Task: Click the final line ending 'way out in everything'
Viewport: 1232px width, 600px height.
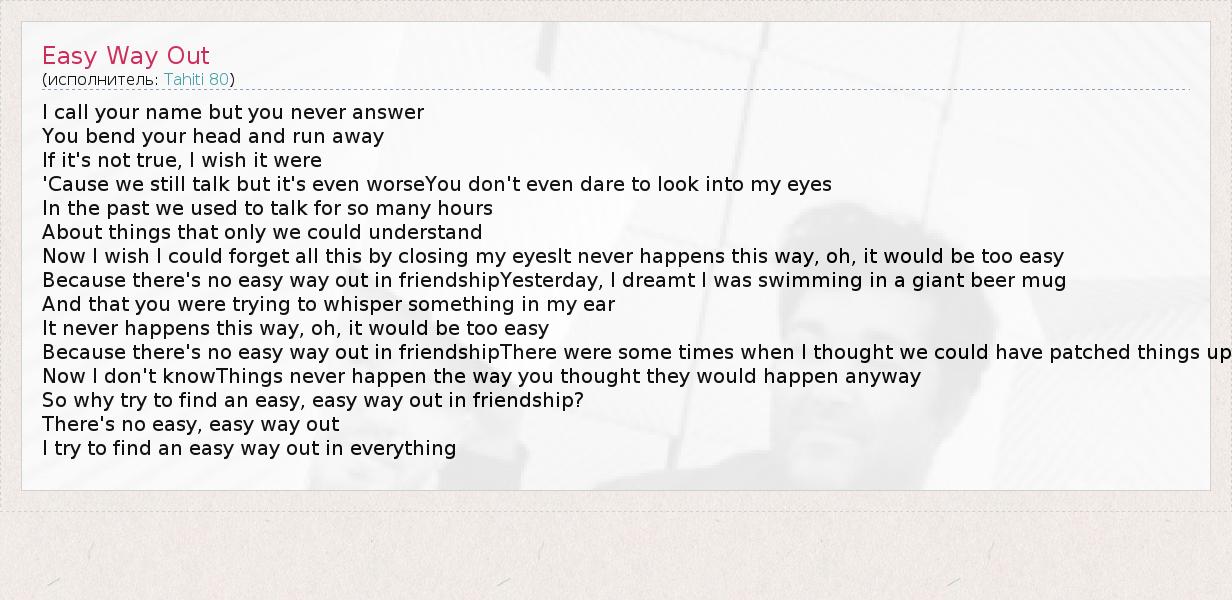Action: coord(249,448)
